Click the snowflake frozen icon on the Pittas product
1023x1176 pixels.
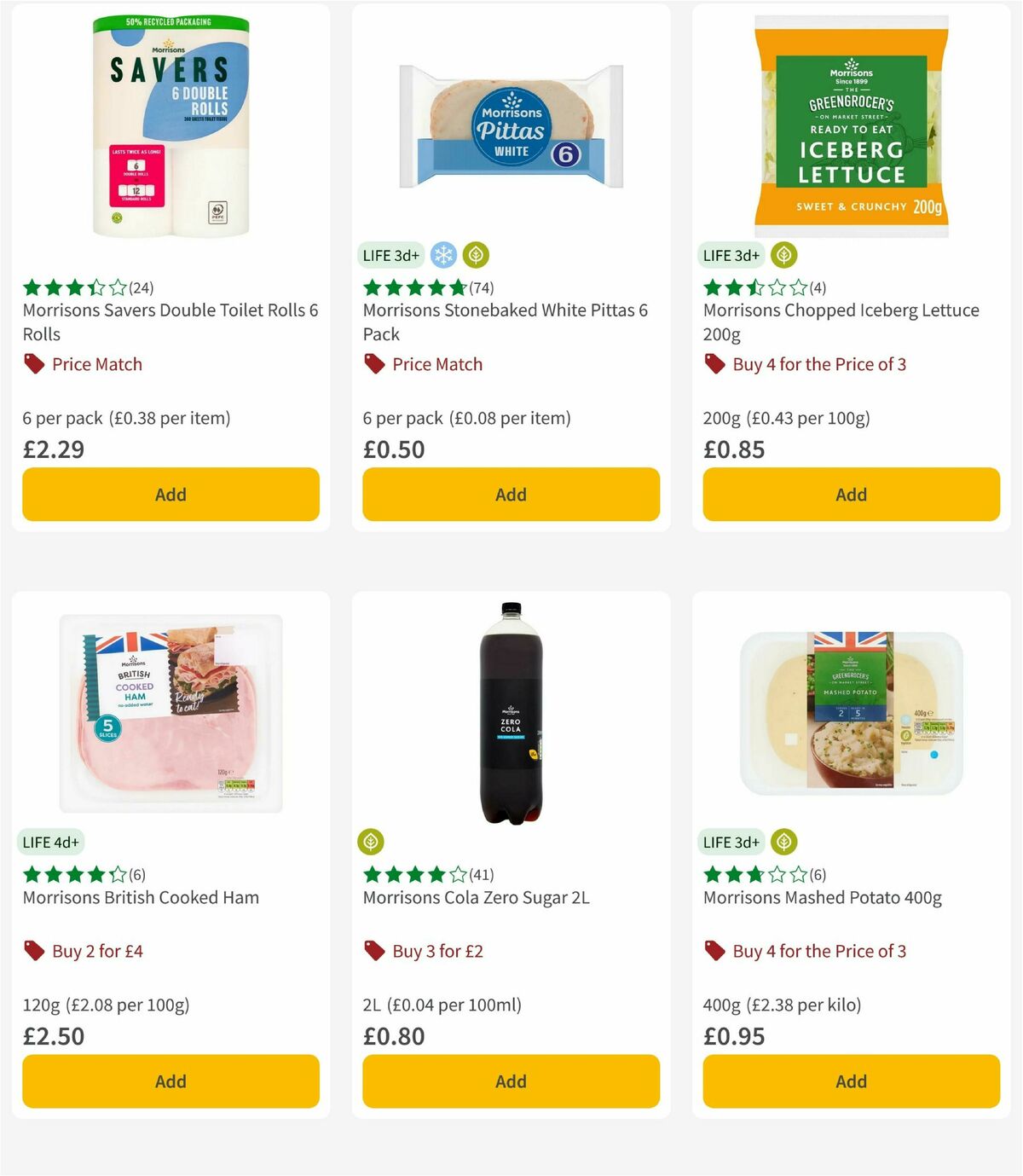pos(441,254)
